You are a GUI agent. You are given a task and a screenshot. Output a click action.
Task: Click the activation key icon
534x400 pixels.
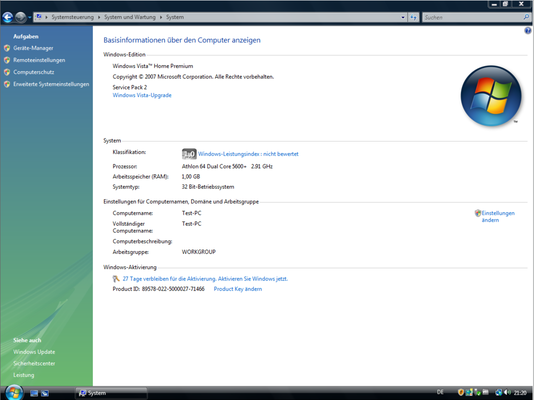pos(116,279)
